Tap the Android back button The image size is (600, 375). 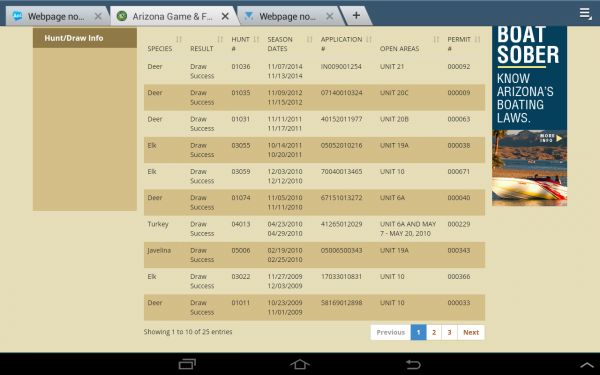click(413, 364)
